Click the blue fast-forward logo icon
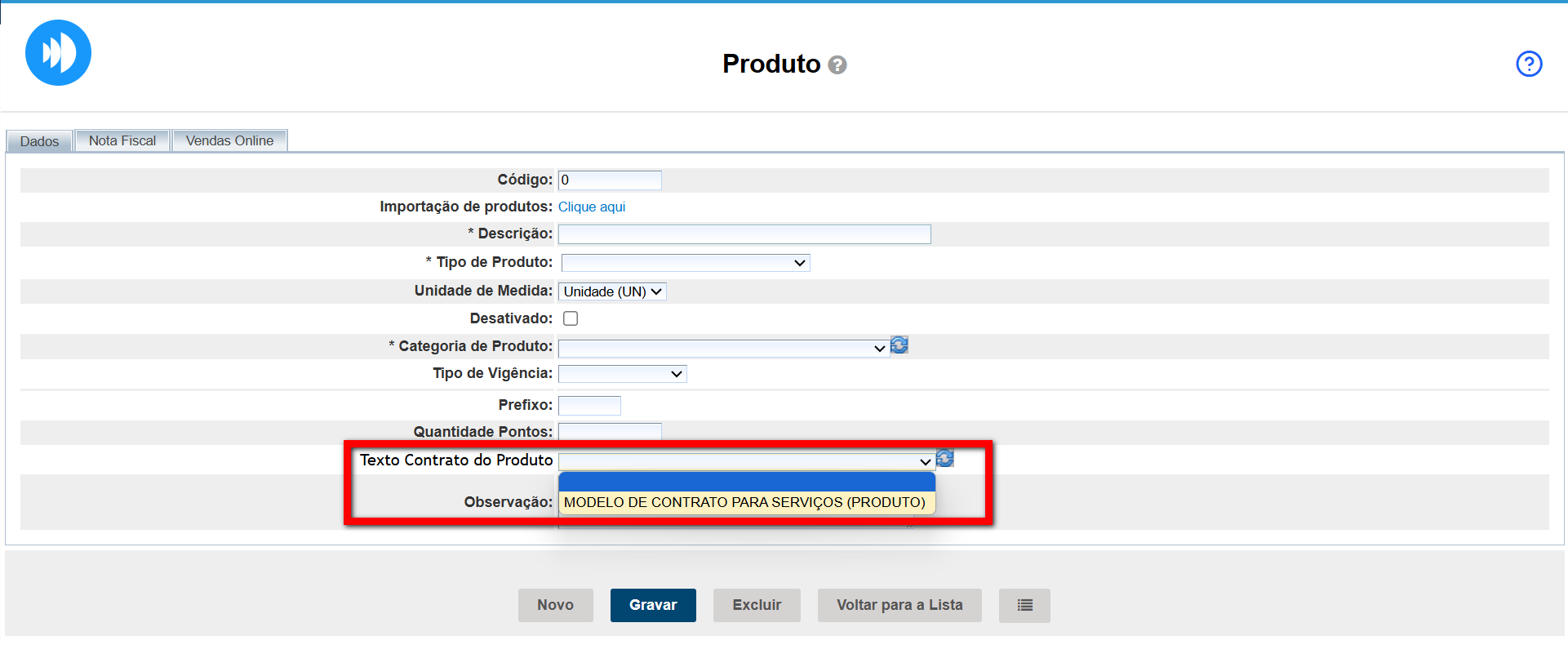 [x=58, y=53]
